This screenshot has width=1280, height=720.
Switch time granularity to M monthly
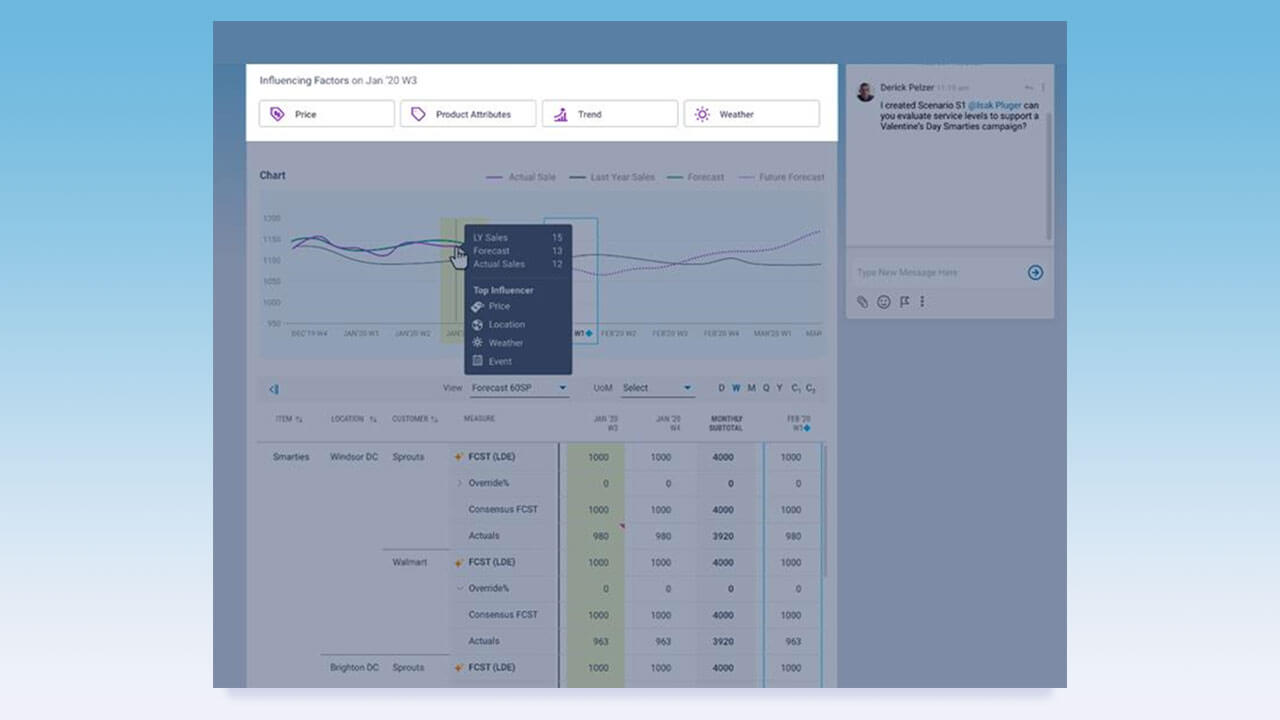(751, 388)
